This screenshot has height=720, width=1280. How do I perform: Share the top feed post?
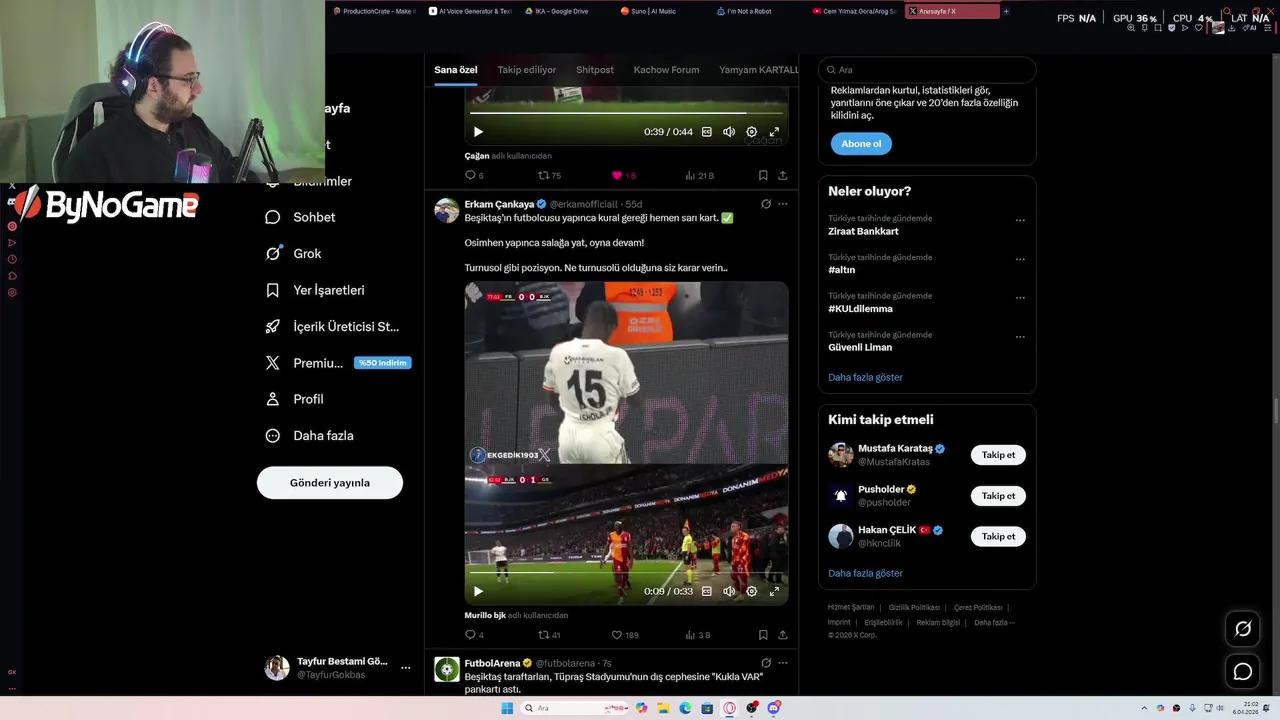[x=783, y=175]
